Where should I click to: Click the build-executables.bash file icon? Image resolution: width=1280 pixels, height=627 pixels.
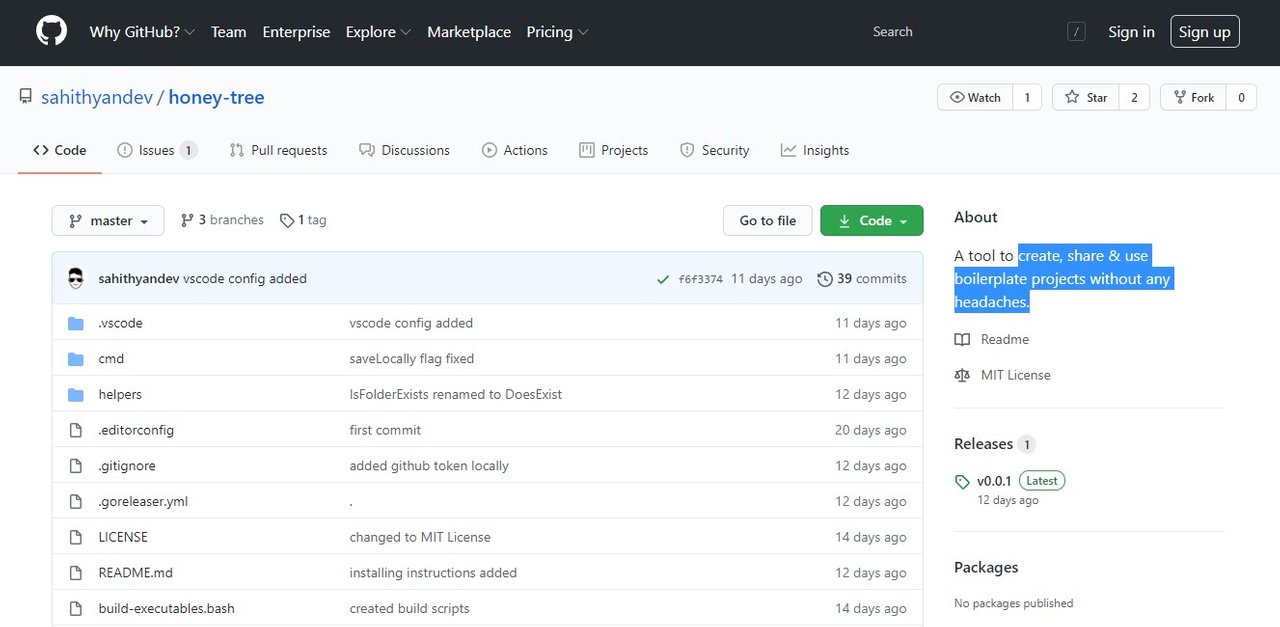pos(75,609)
